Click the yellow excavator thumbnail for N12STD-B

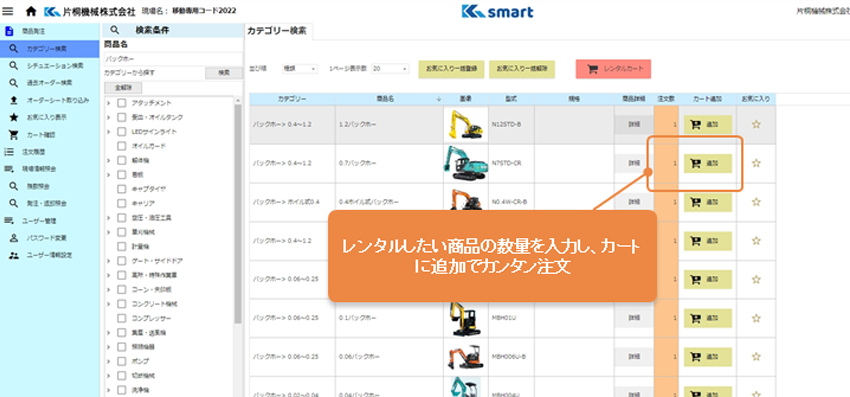[x=465, y=125]
